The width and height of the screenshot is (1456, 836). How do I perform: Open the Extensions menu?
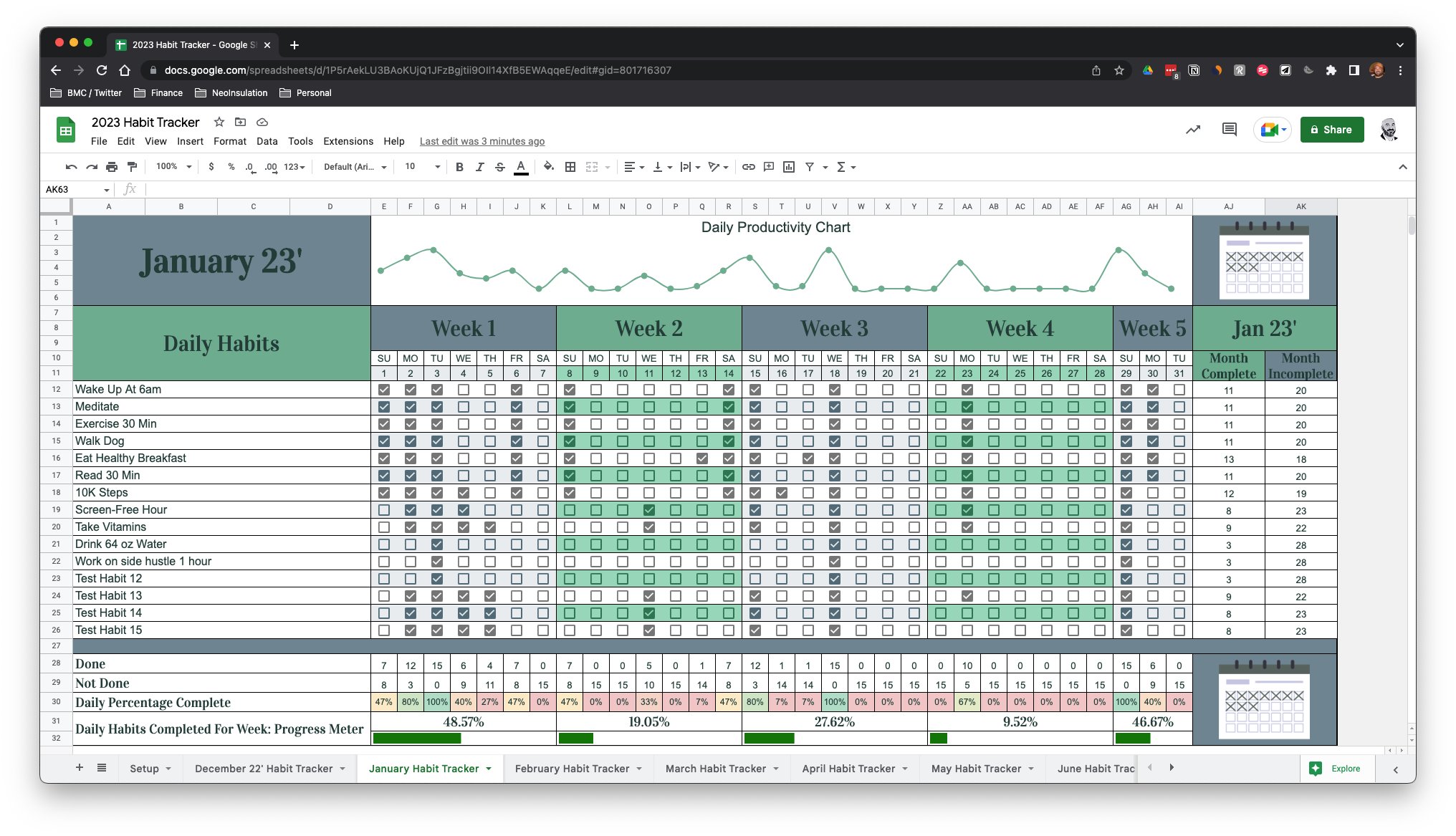[348, 141]
